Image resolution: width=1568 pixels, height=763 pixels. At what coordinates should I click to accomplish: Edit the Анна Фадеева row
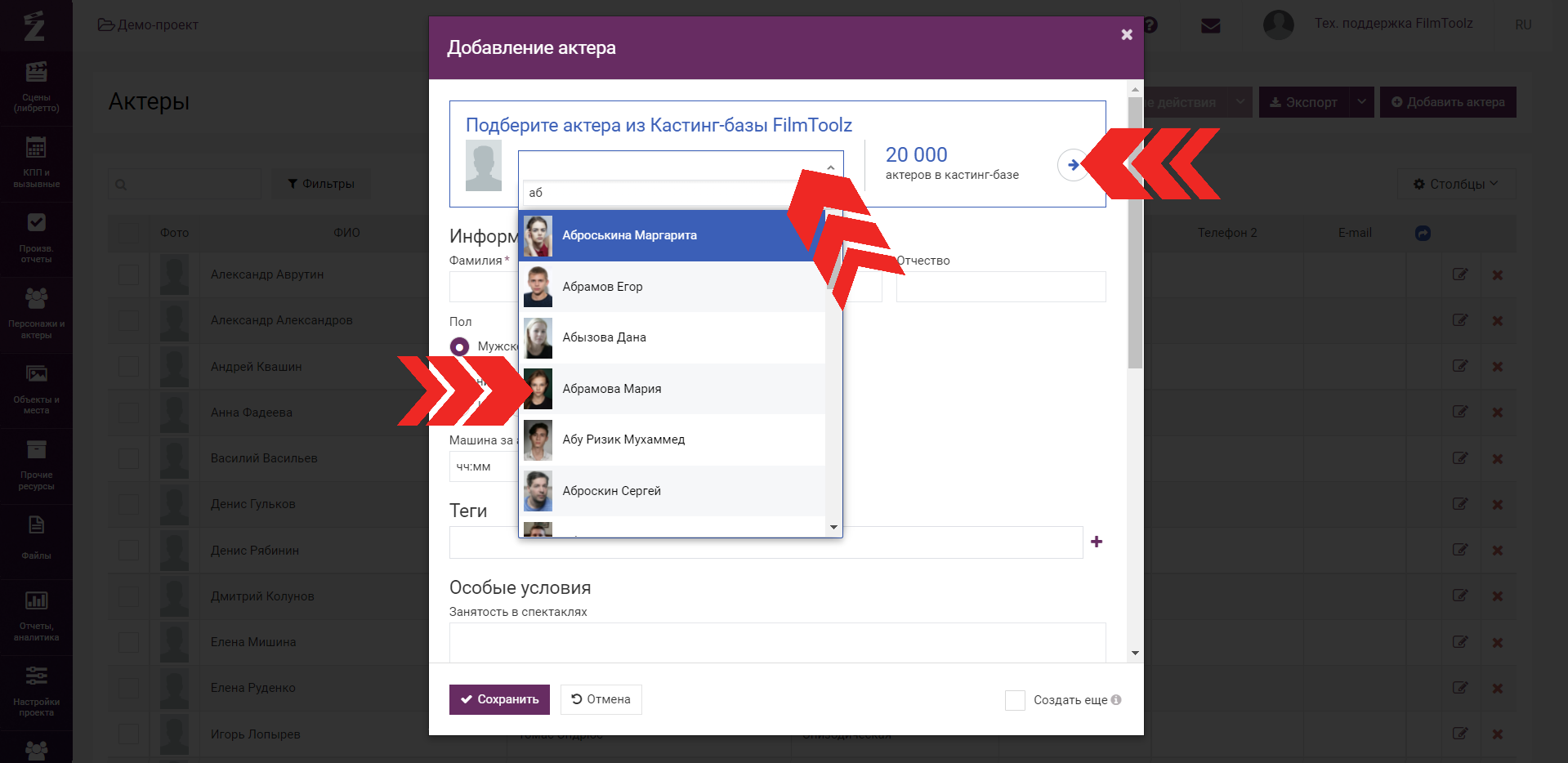[1460, 412]
